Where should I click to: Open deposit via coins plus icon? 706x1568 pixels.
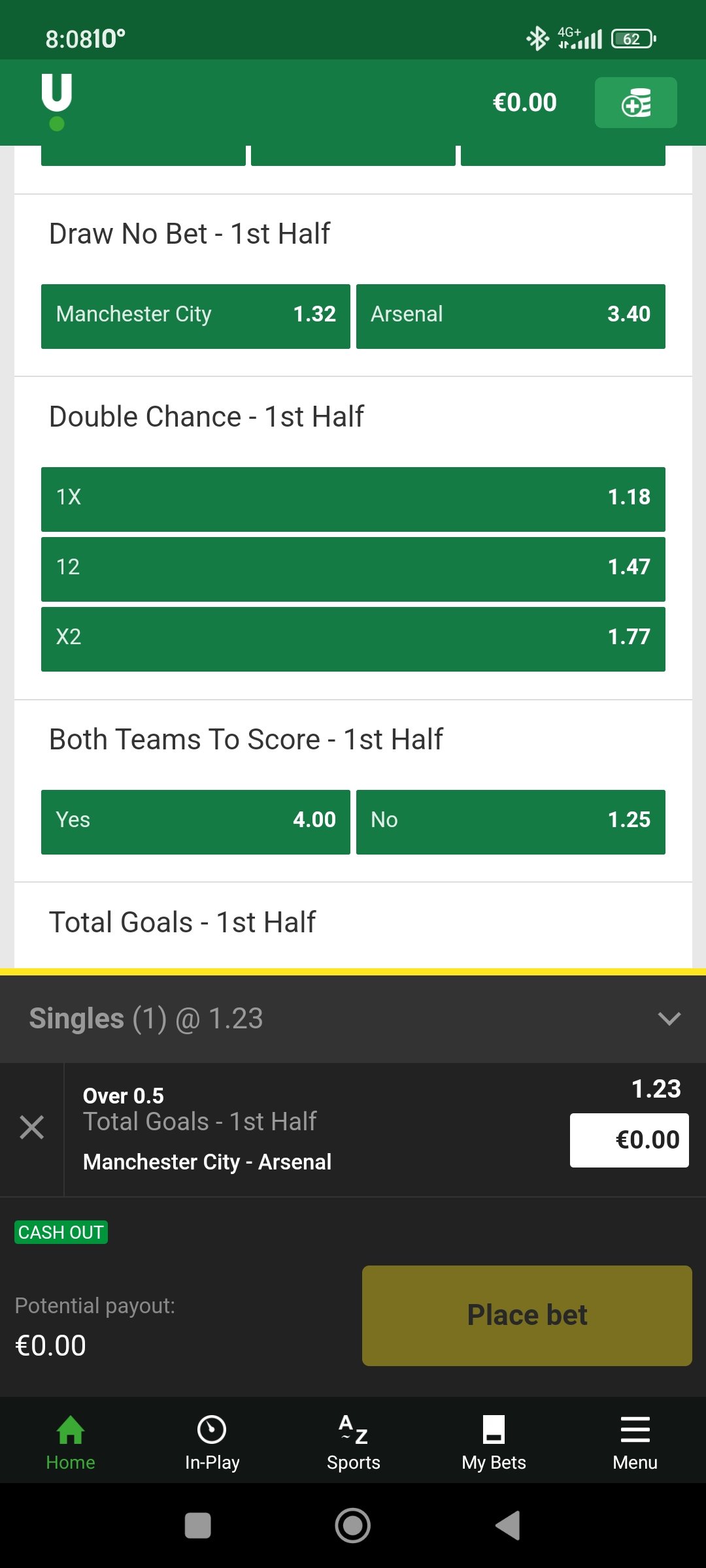635,103
